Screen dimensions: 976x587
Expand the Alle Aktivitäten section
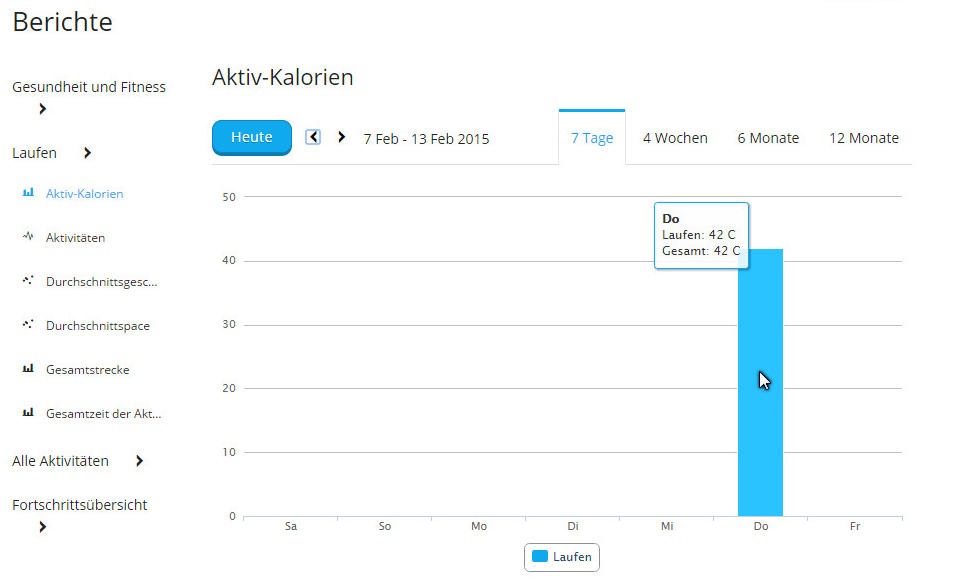139,461
